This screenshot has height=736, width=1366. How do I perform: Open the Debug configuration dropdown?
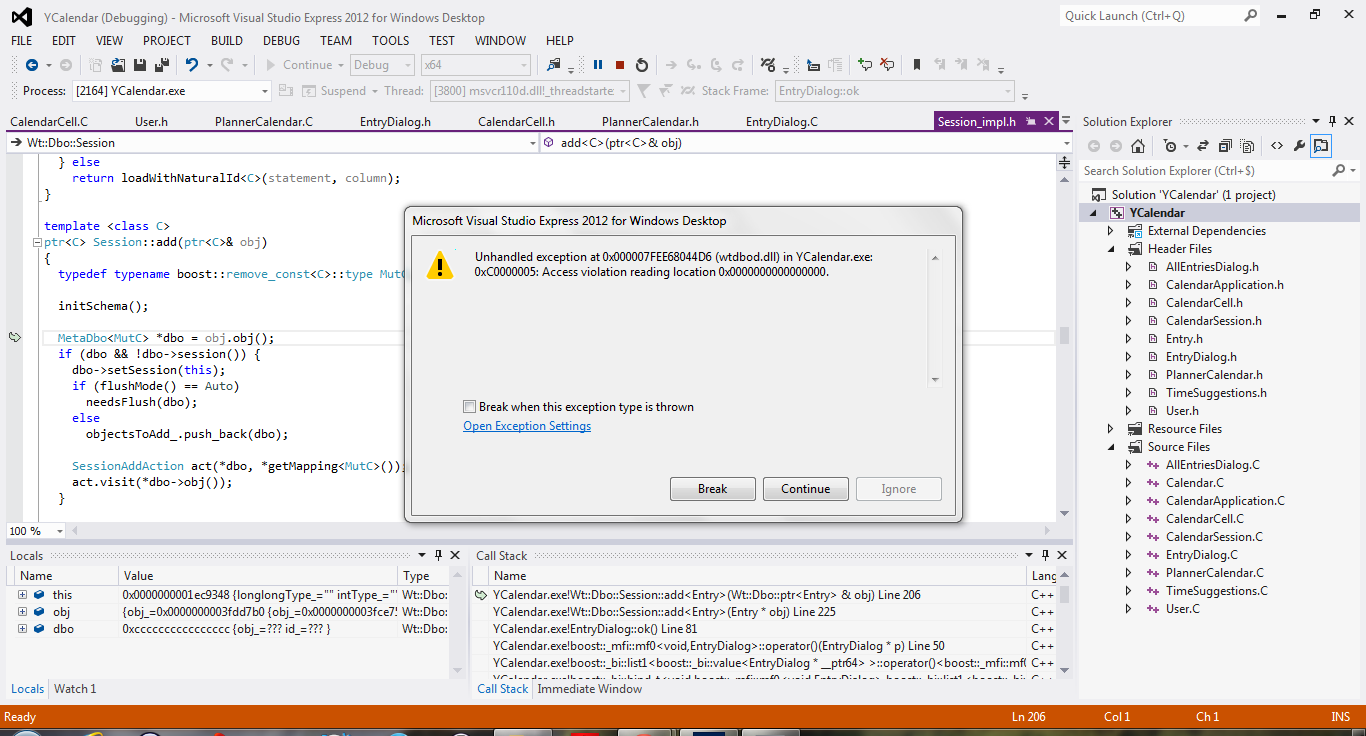coord(408,65)
